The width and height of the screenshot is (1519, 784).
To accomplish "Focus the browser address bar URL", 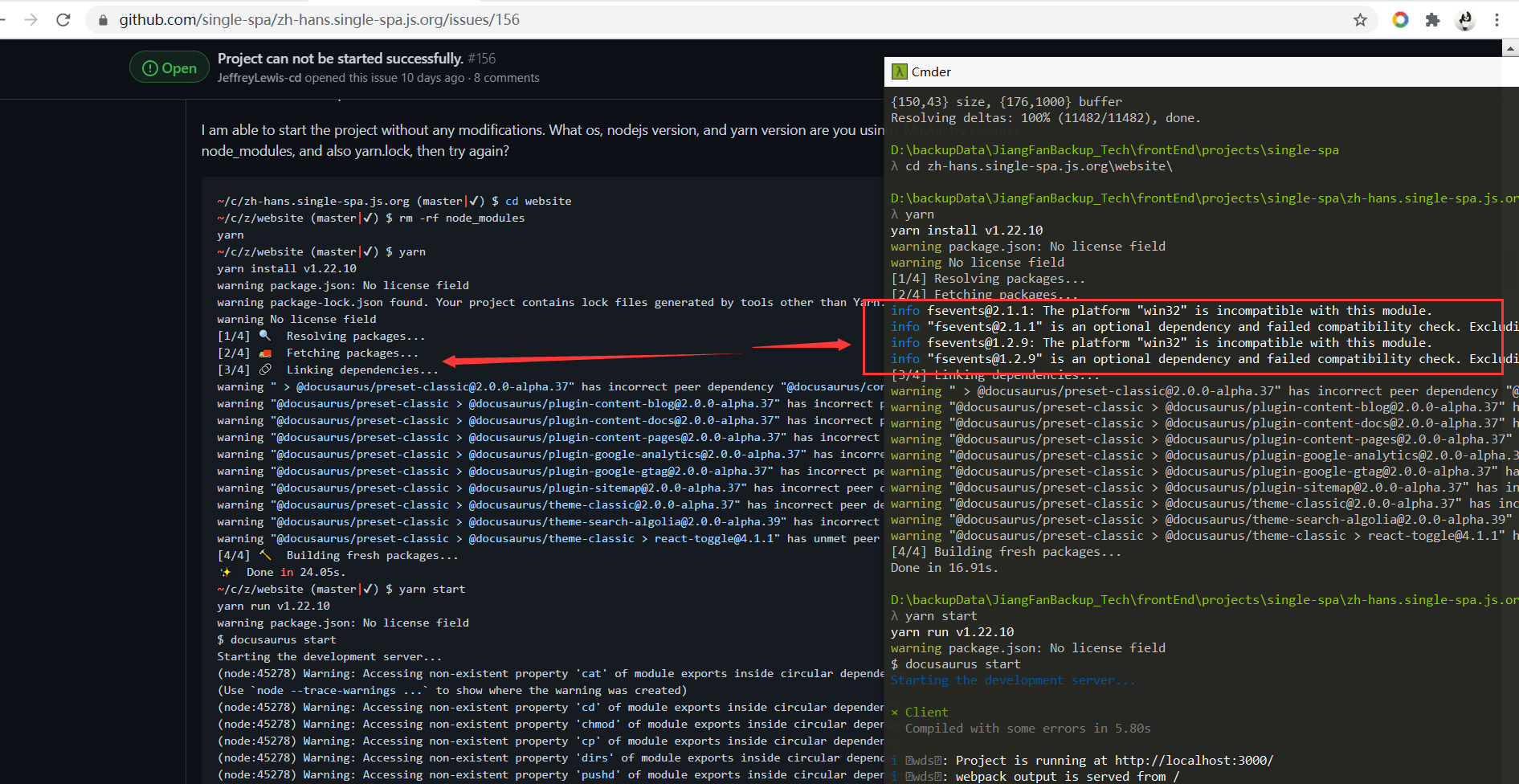I will click(320, 19).
